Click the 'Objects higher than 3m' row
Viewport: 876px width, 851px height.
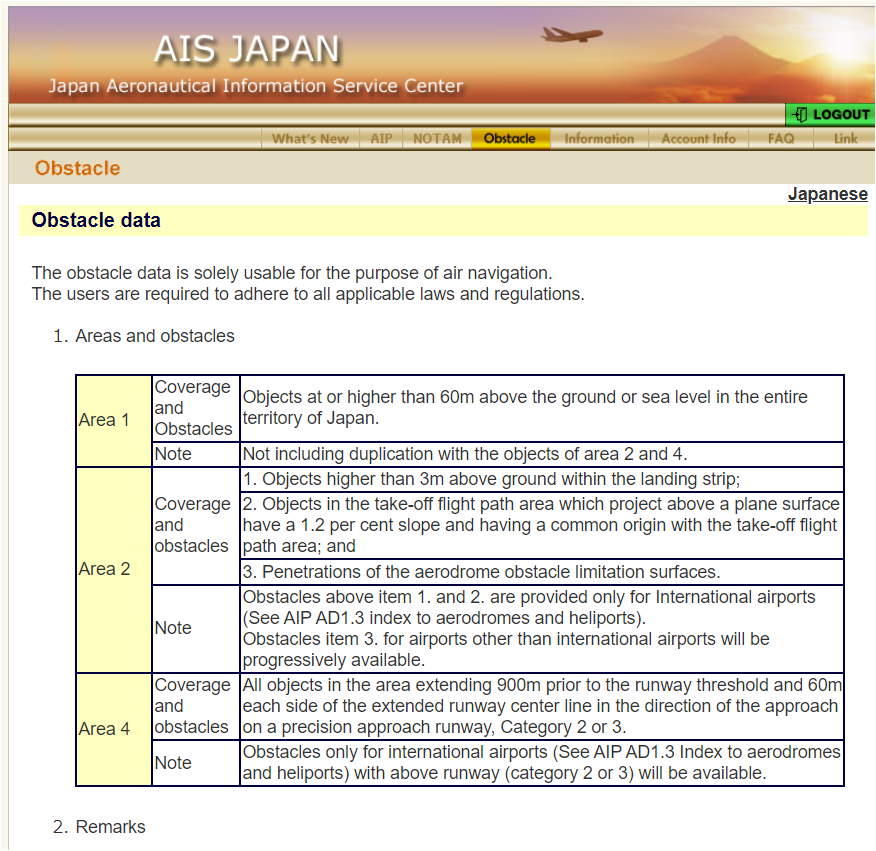tap(541, 479)
